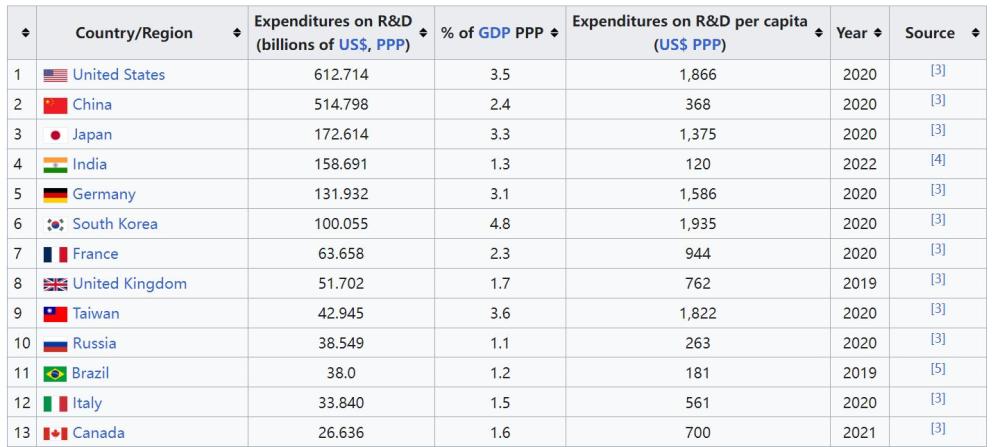Click the Canada flag icon
This screenshot has width=1000, height=447.
(x=55, y=434)
